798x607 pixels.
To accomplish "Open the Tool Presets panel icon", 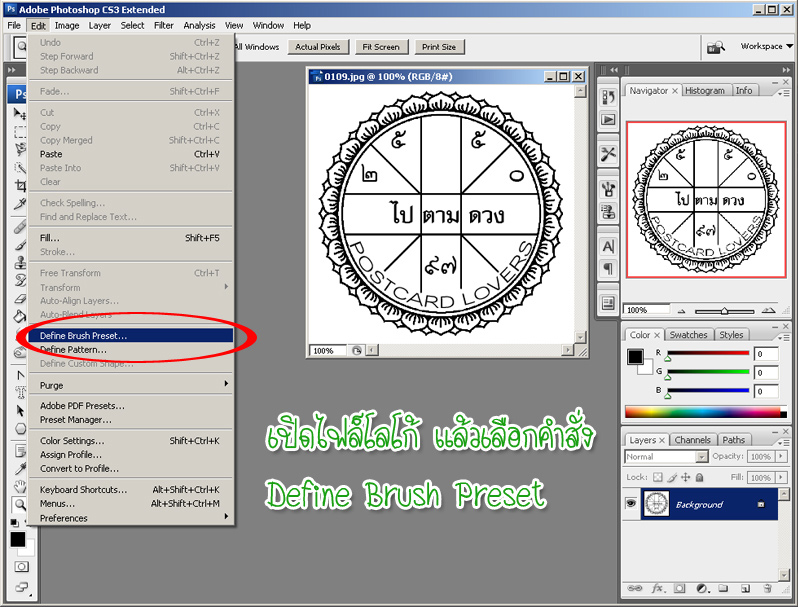I will tap(608, 153).
